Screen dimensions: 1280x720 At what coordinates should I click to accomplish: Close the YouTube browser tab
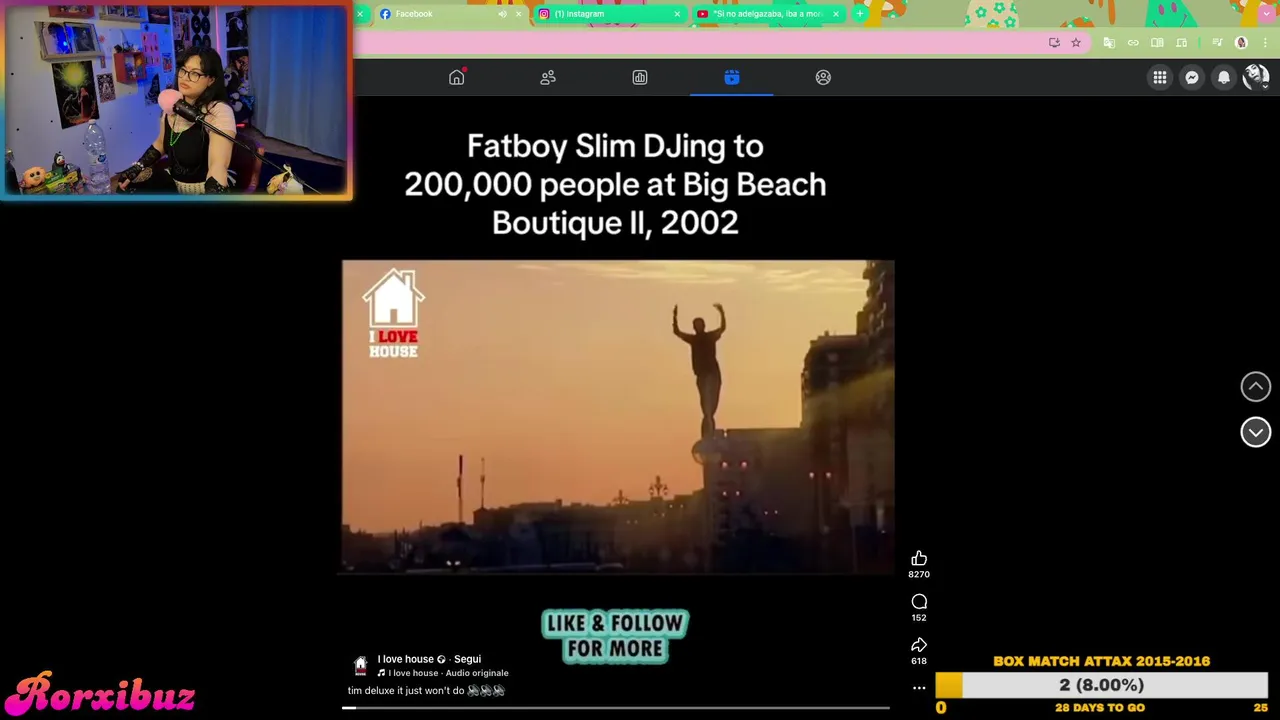tap(835, 14)
